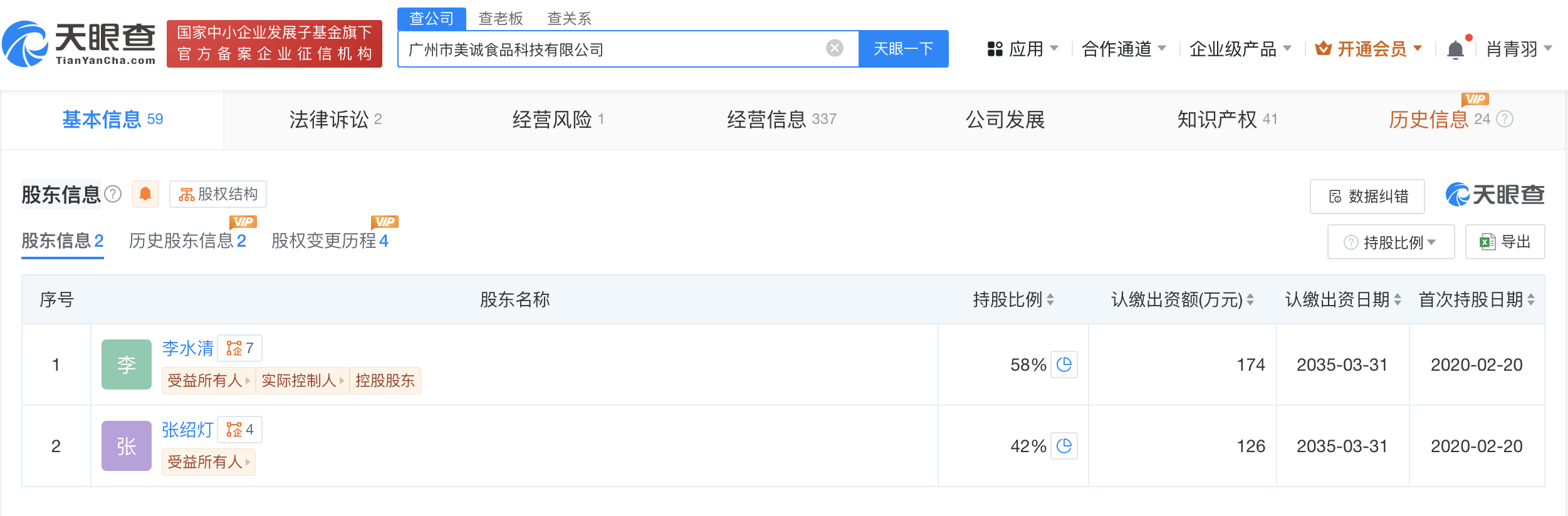Expand the 应用 dropdown menu
The width and height of the screenshot is (1568, 516).
tap(1023, 49)
